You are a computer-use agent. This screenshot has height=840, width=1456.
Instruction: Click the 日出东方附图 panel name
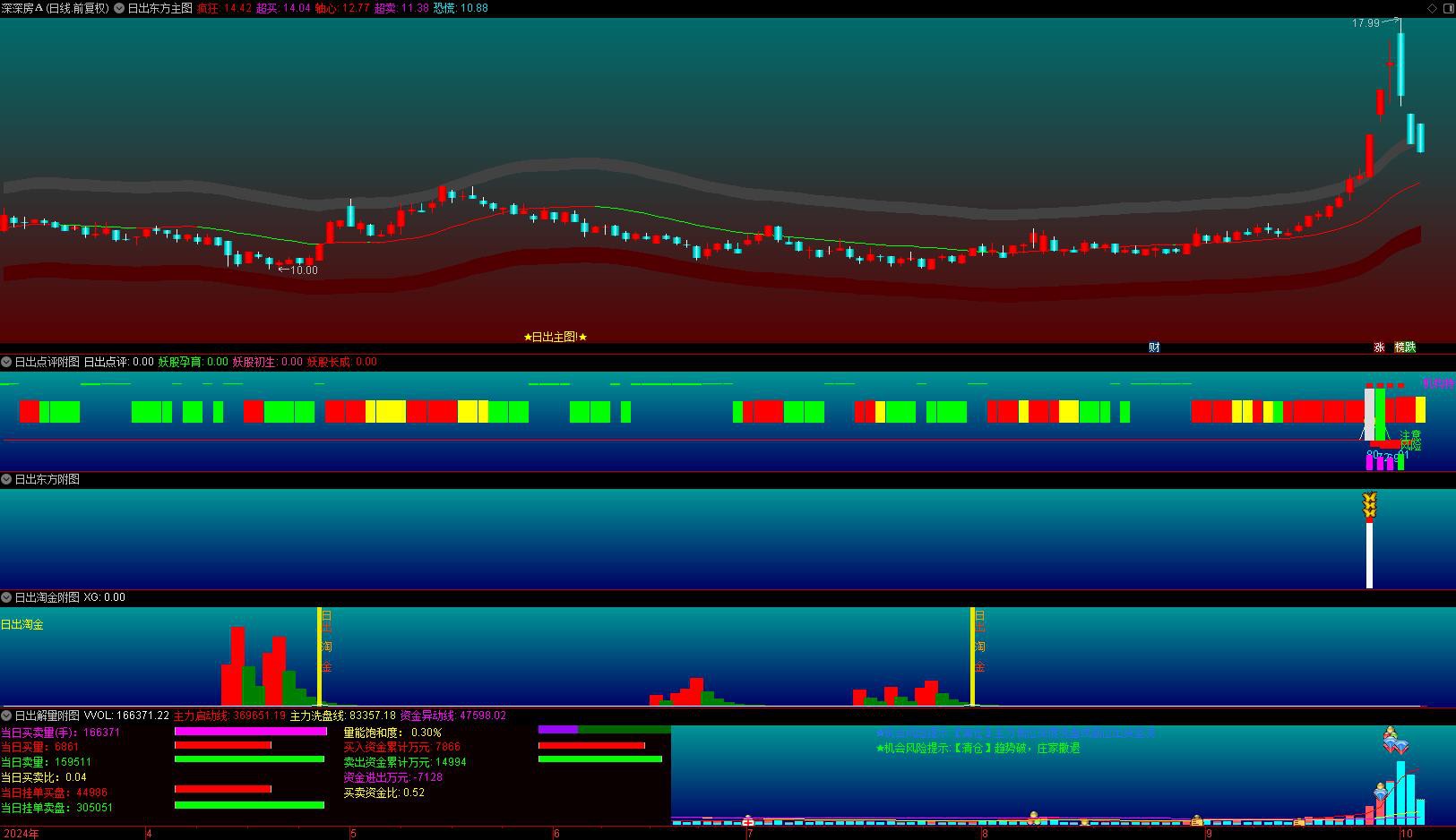47,479
